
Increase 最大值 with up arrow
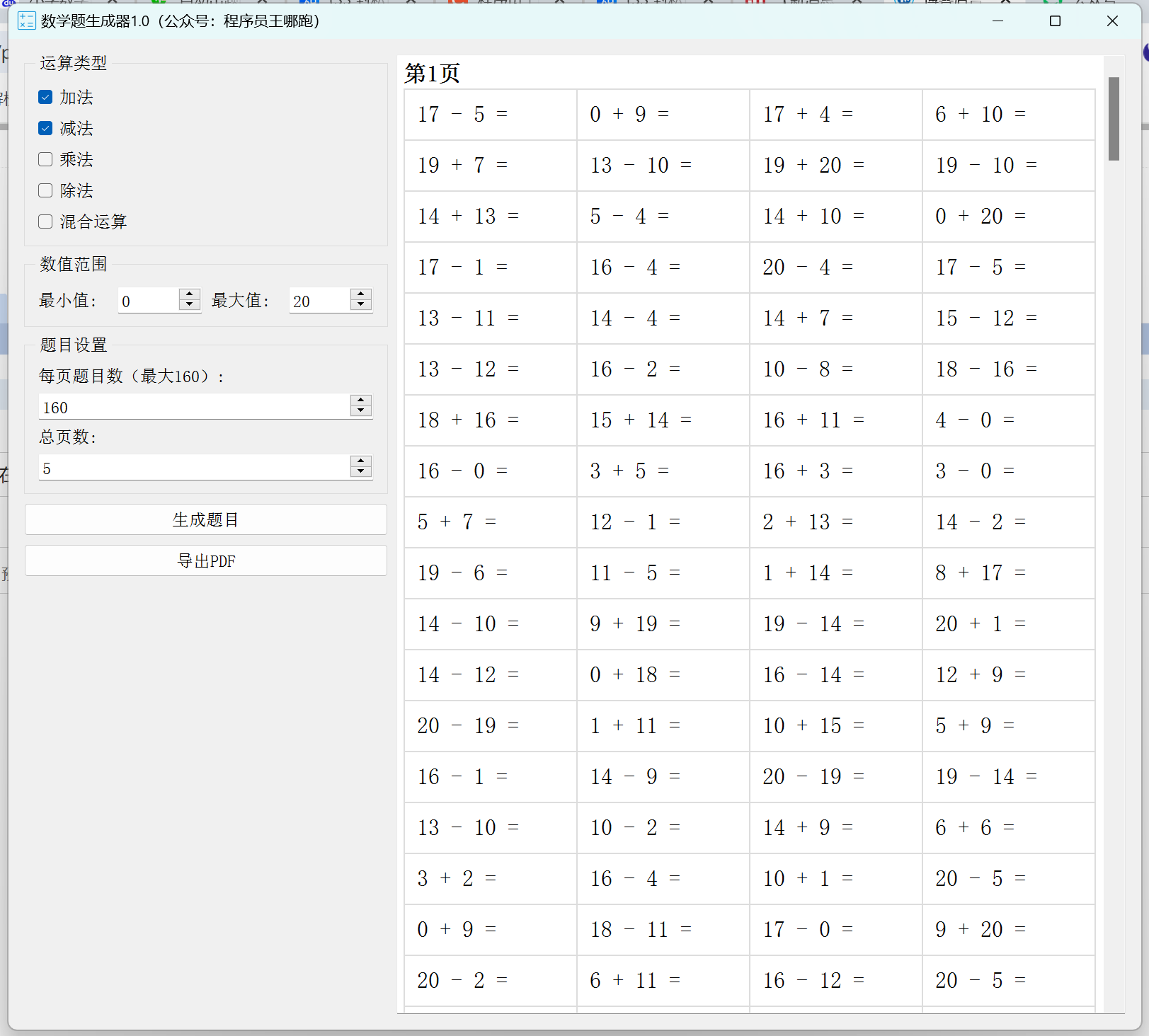pyautogui.click(x=361, y=294)
